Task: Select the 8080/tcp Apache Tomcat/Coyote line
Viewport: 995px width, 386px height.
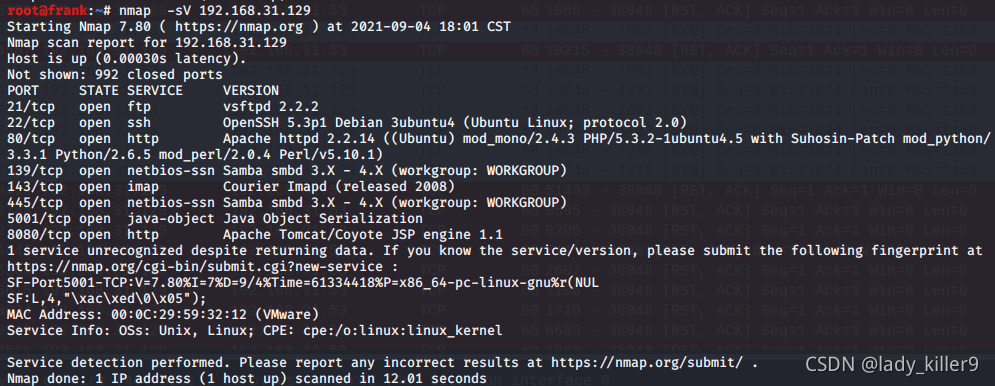Action: pyautogui.click(x=255, y=234)
